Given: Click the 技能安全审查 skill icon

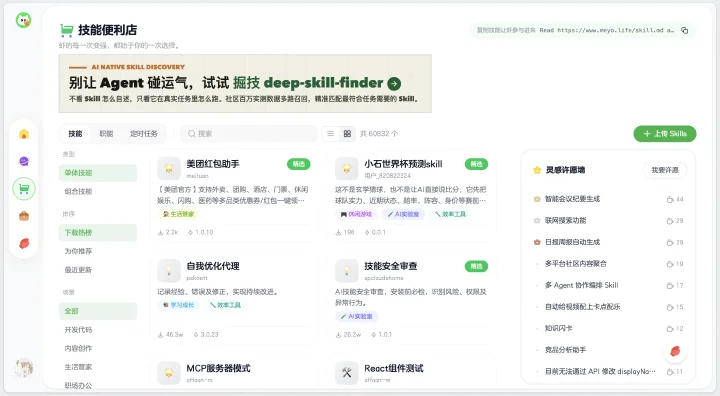Looking at the screenshot, I should [x=347, y=271].
